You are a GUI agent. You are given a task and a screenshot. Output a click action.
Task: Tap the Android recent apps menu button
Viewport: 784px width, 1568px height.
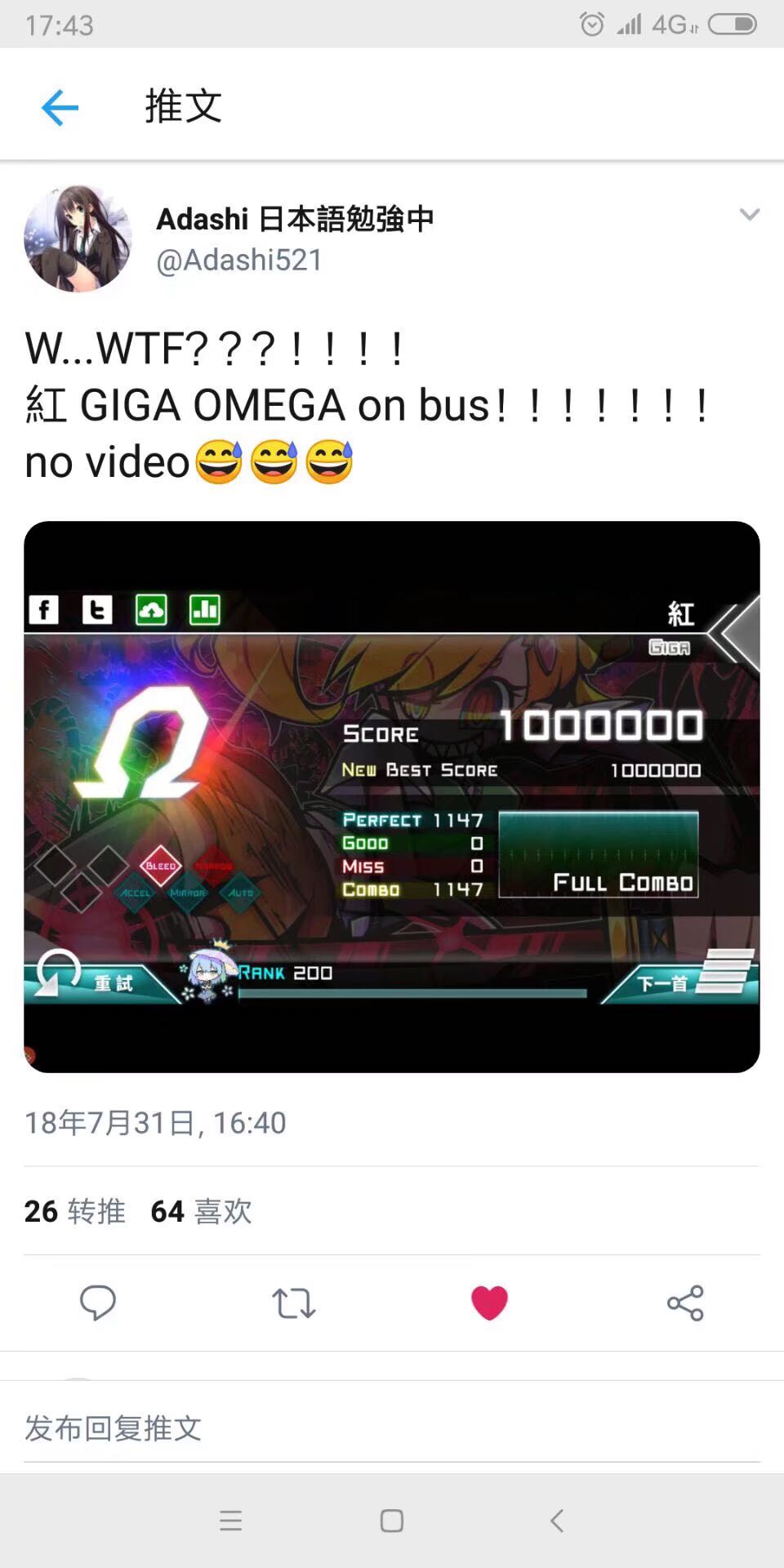231,1521
